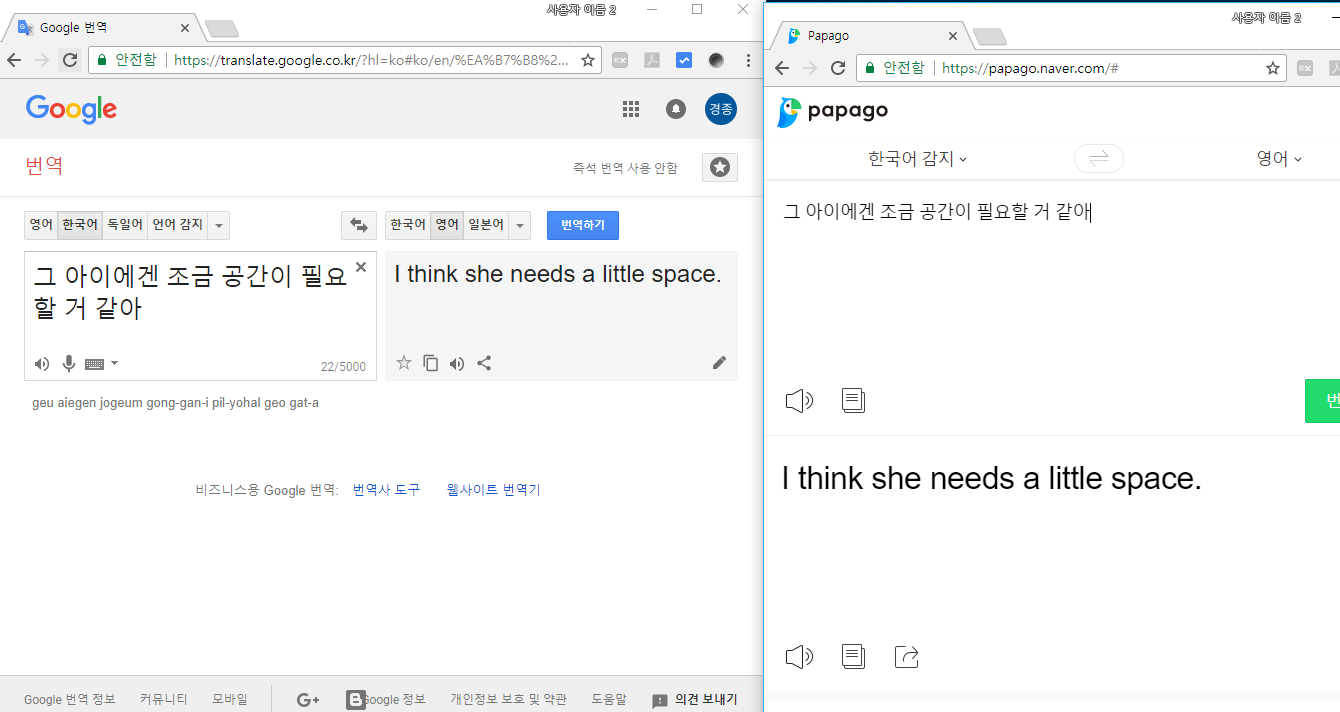Open the 웹사이트 번역기 link

[x=494, y=490]
